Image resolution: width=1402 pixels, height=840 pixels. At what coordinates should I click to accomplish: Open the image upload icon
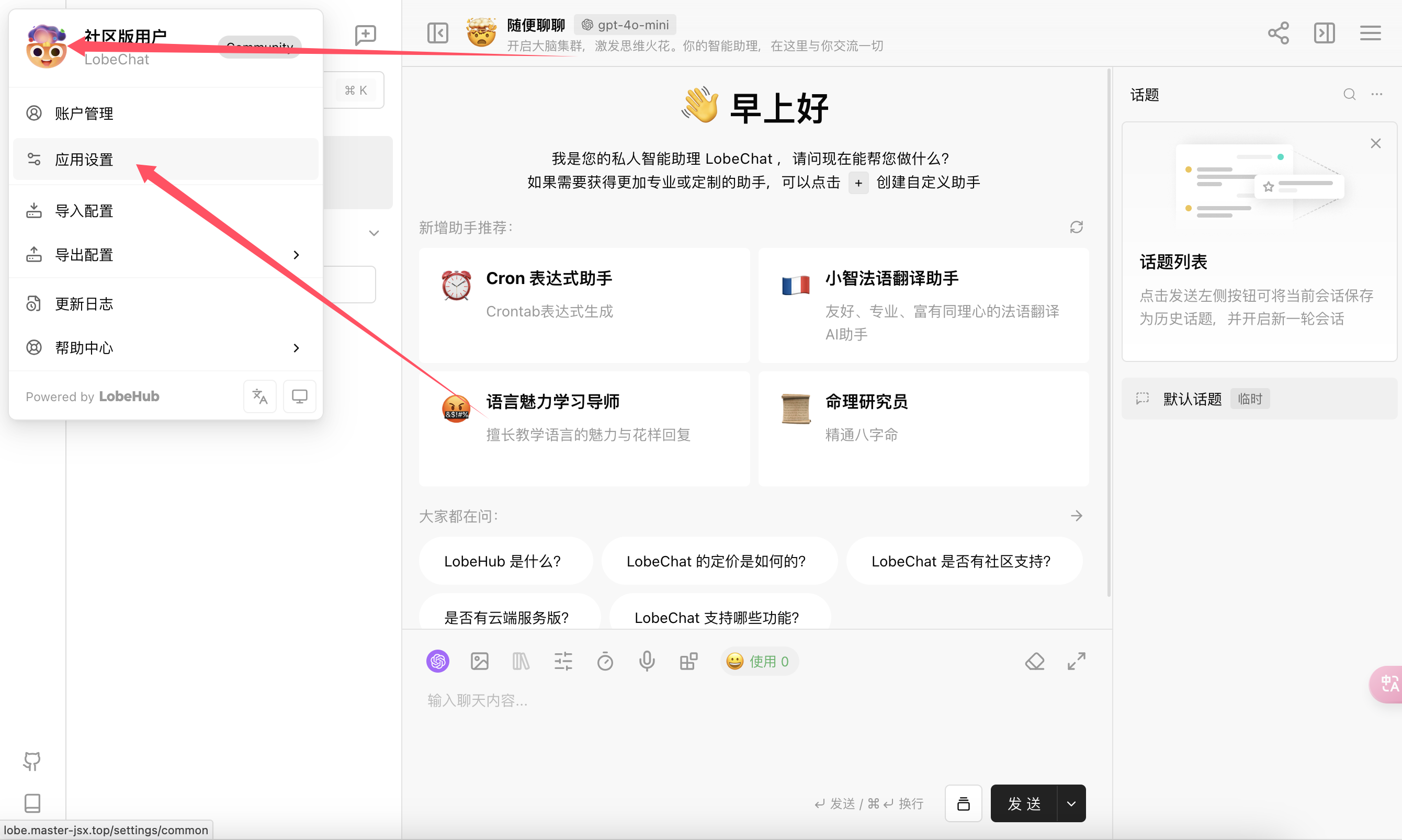point(479,661)
